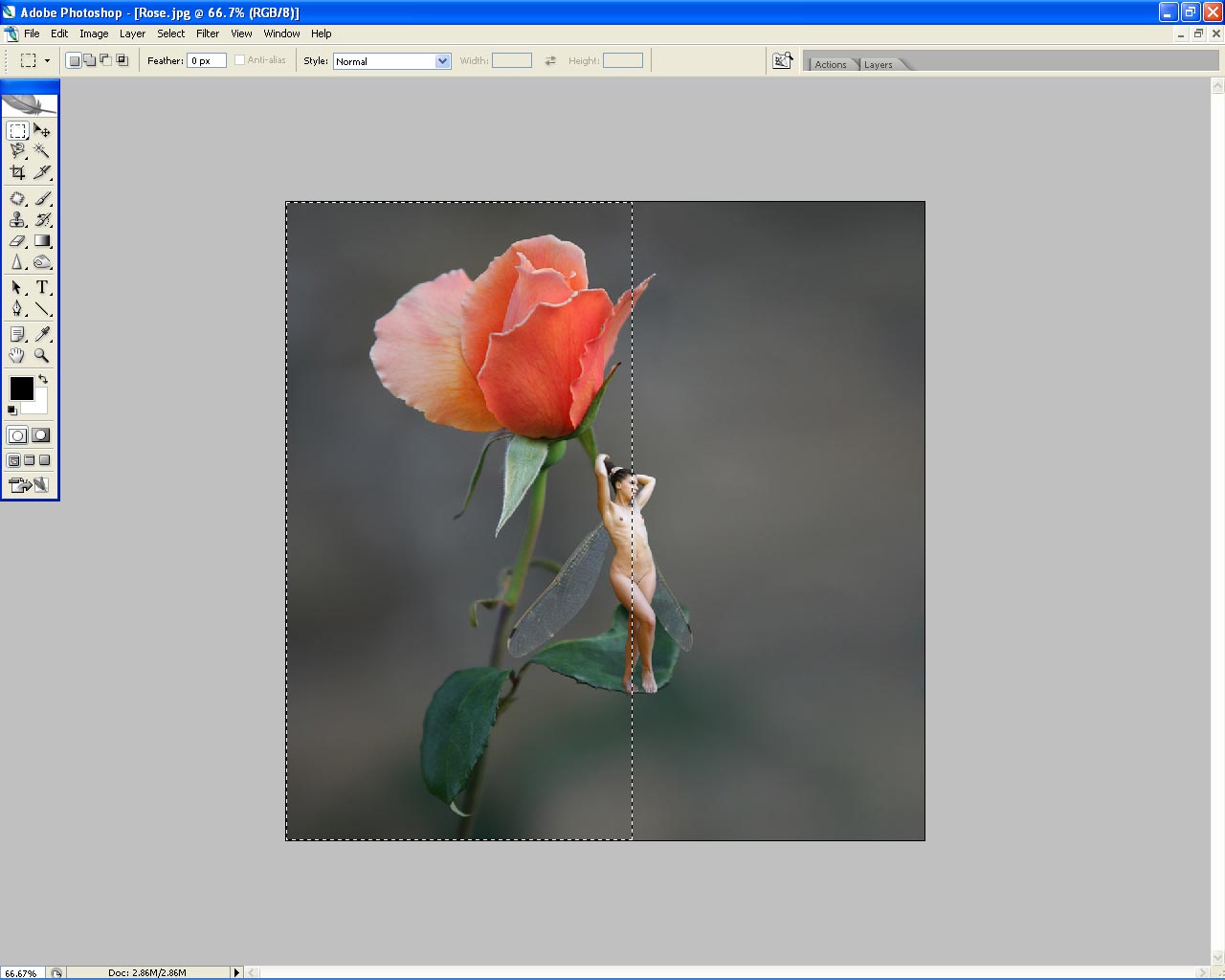Select the Clone Stamp tool

click(17, 219)
